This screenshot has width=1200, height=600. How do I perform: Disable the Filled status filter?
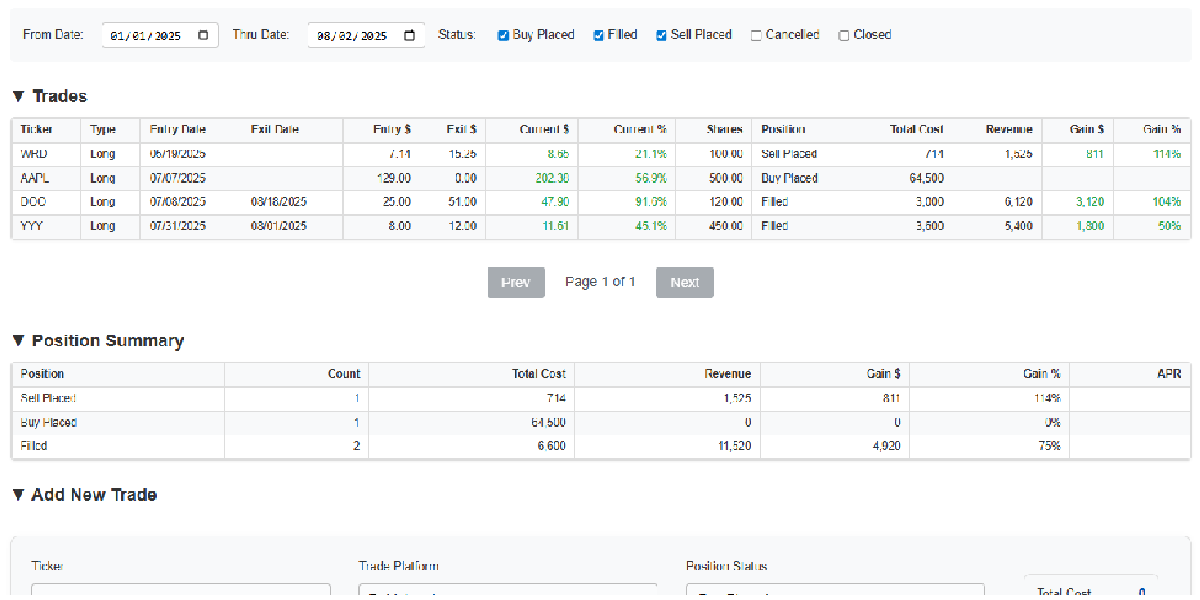click(x=597, y=34)
